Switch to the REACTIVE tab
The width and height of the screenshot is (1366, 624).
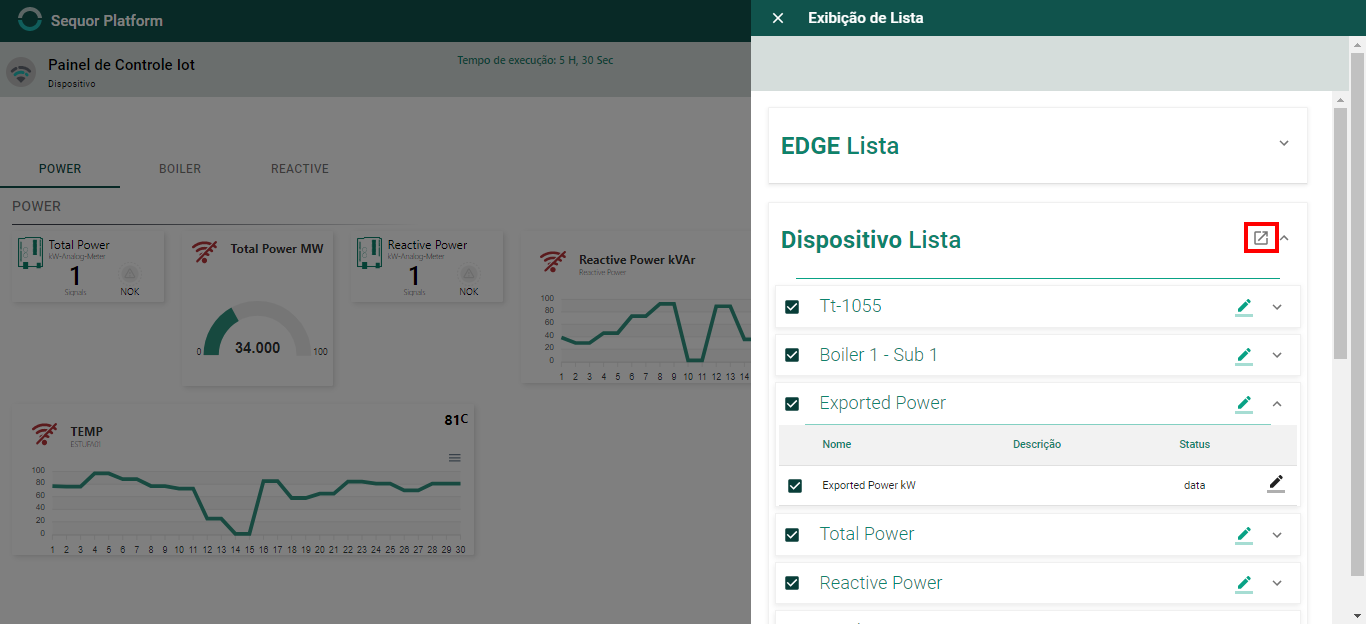pyautogui.click(x=300, y=169)
